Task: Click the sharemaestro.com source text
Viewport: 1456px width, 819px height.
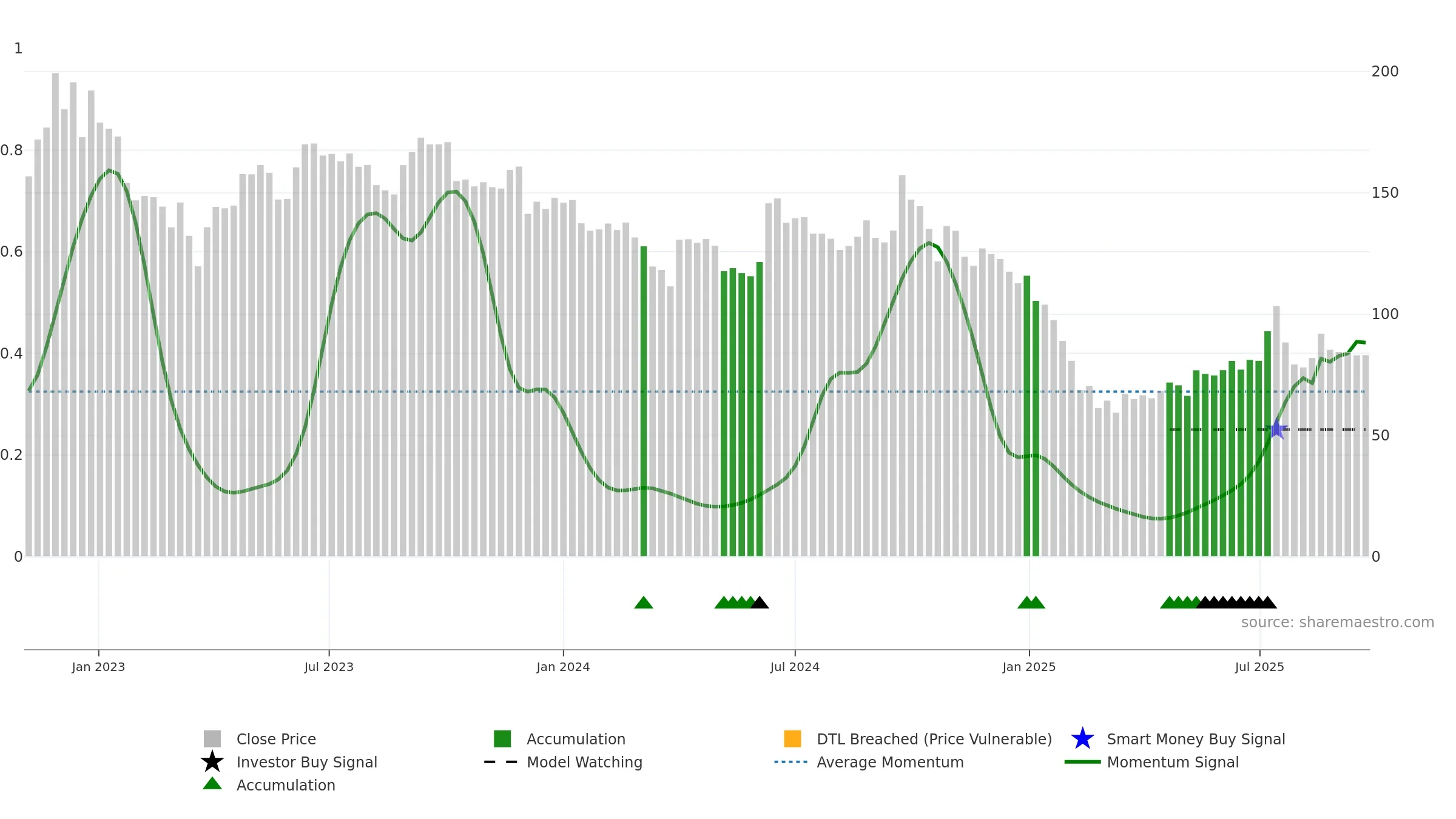Action: (1338, 622)
